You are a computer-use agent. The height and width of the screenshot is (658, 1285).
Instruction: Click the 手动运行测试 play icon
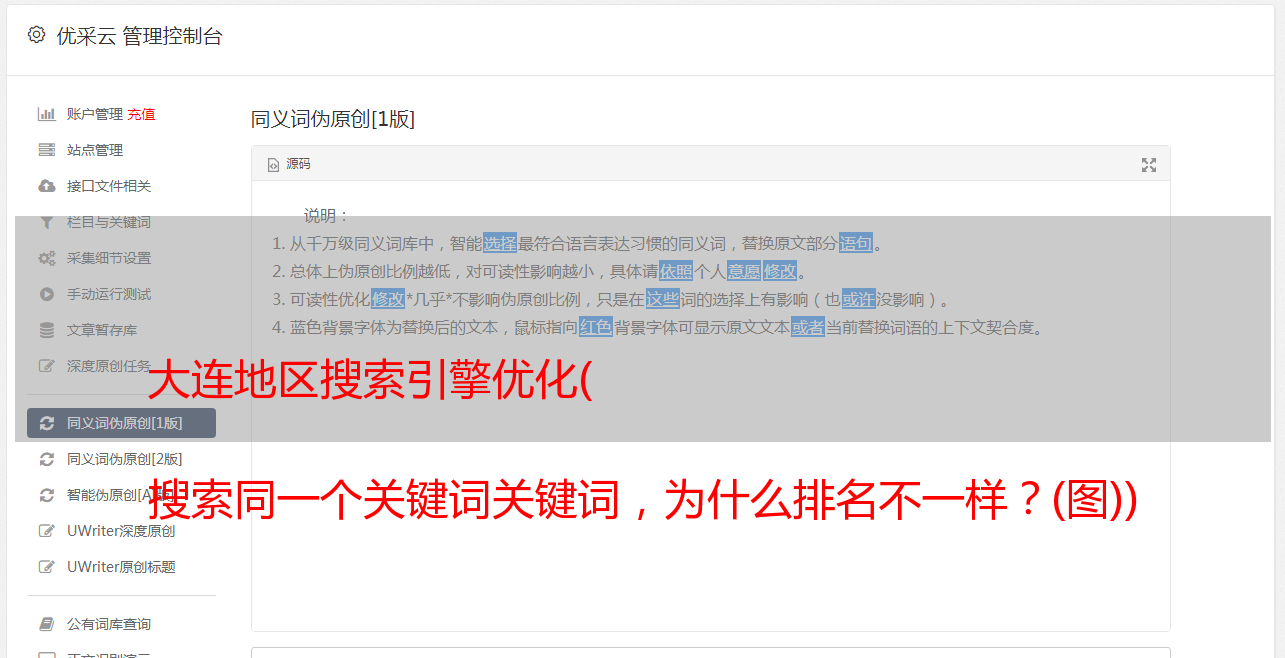tap(46, 294)
